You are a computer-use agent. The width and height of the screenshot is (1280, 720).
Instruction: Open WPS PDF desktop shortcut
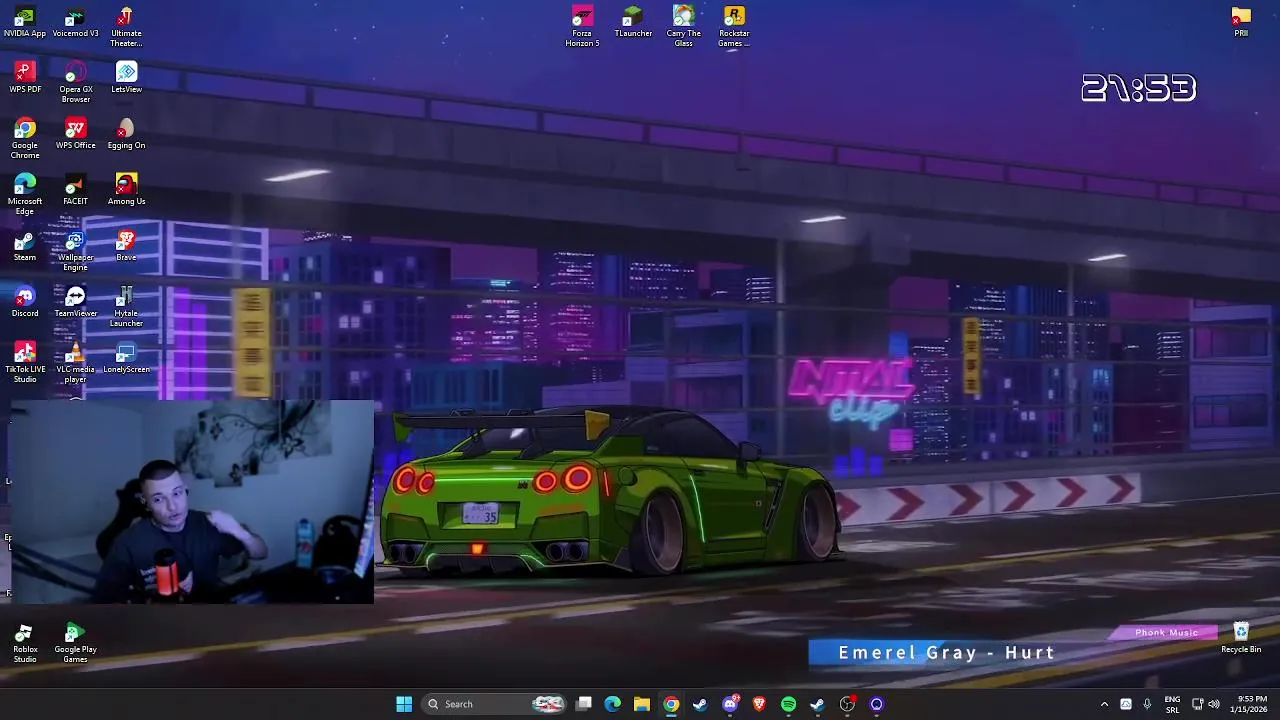(25, 78)
